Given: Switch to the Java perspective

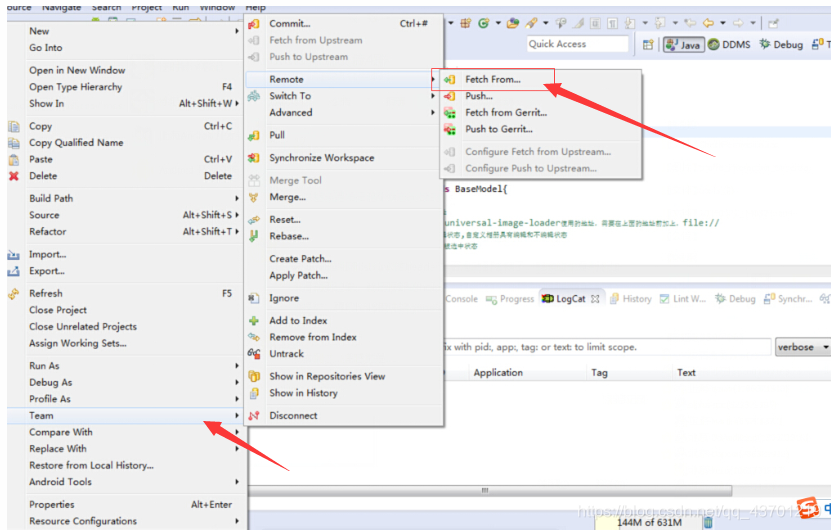Looking at the screenshot, I should (x=684, y=45).
